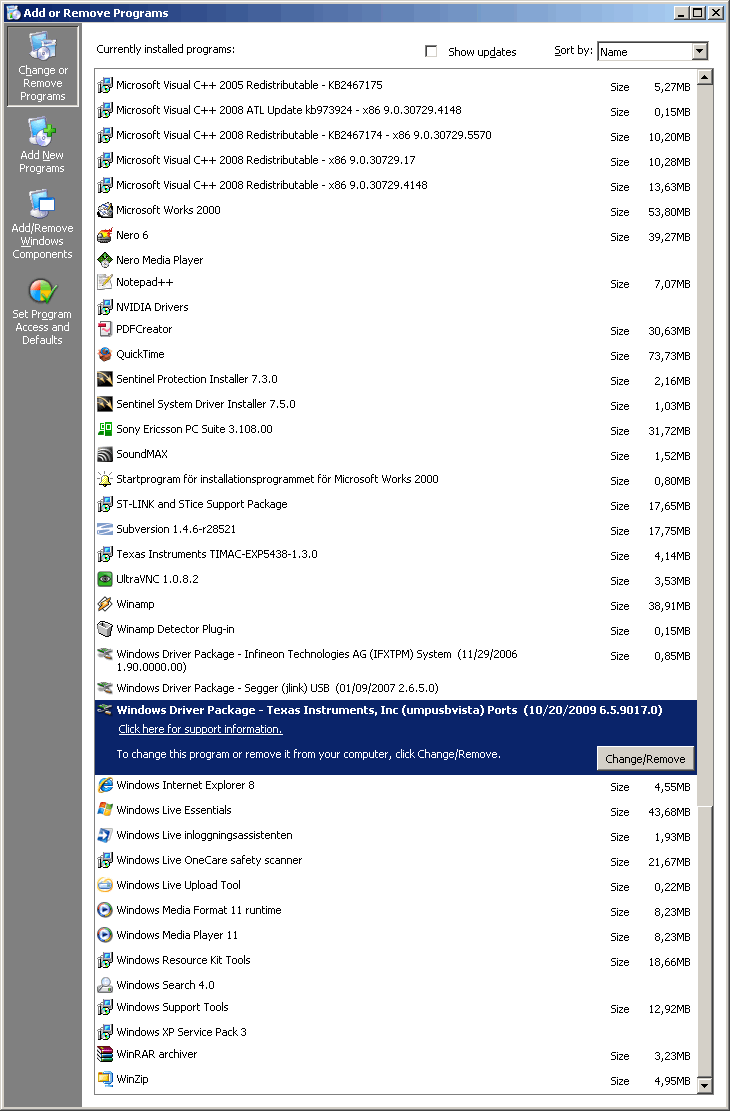
Task: Click the 73,73MB size value for QuickTime
Action: click(x=669, y=356)
